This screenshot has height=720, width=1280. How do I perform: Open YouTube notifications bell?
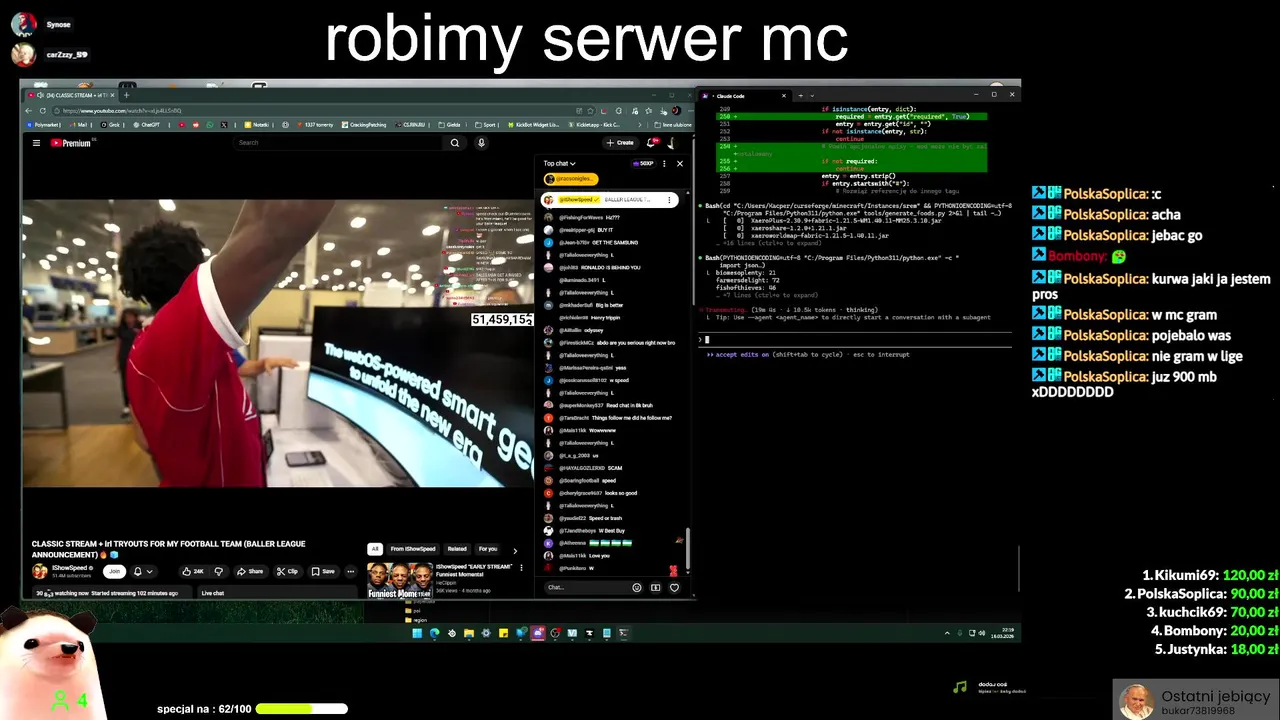point(652,143)
